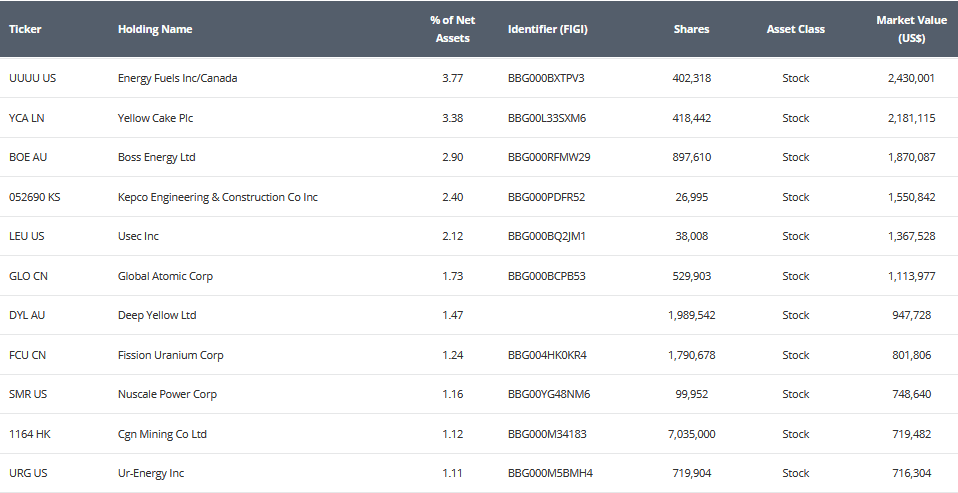Select the share count 7,035,000
This screenshot has height=493, width=958.
click(x=692, y=434)
